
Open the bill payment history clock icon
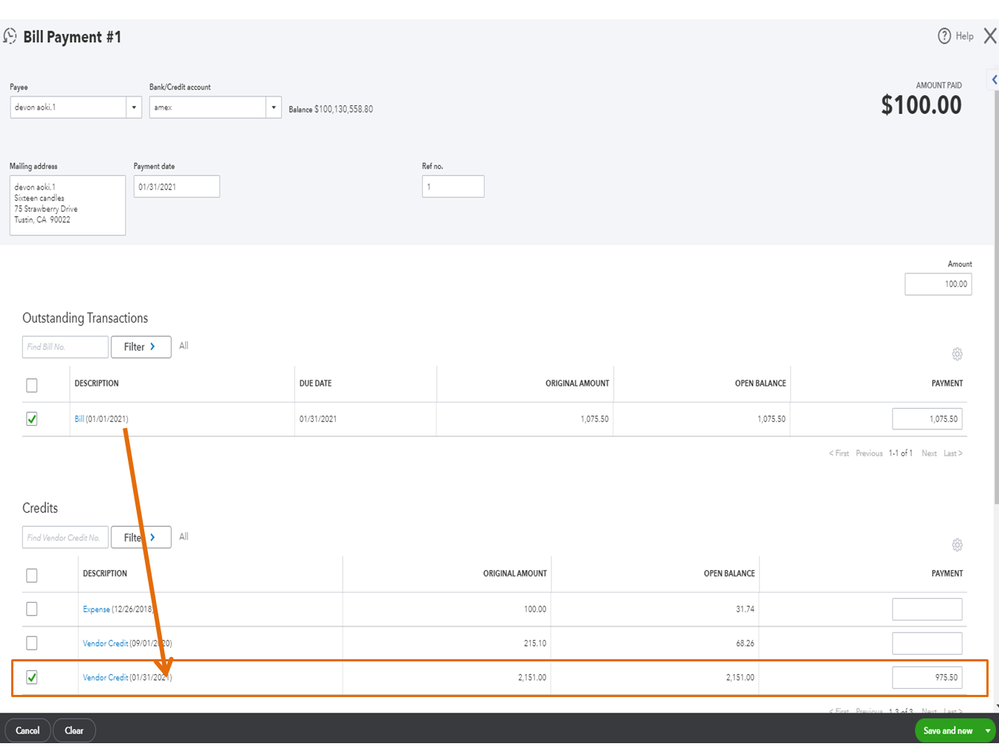coord(10,36)
